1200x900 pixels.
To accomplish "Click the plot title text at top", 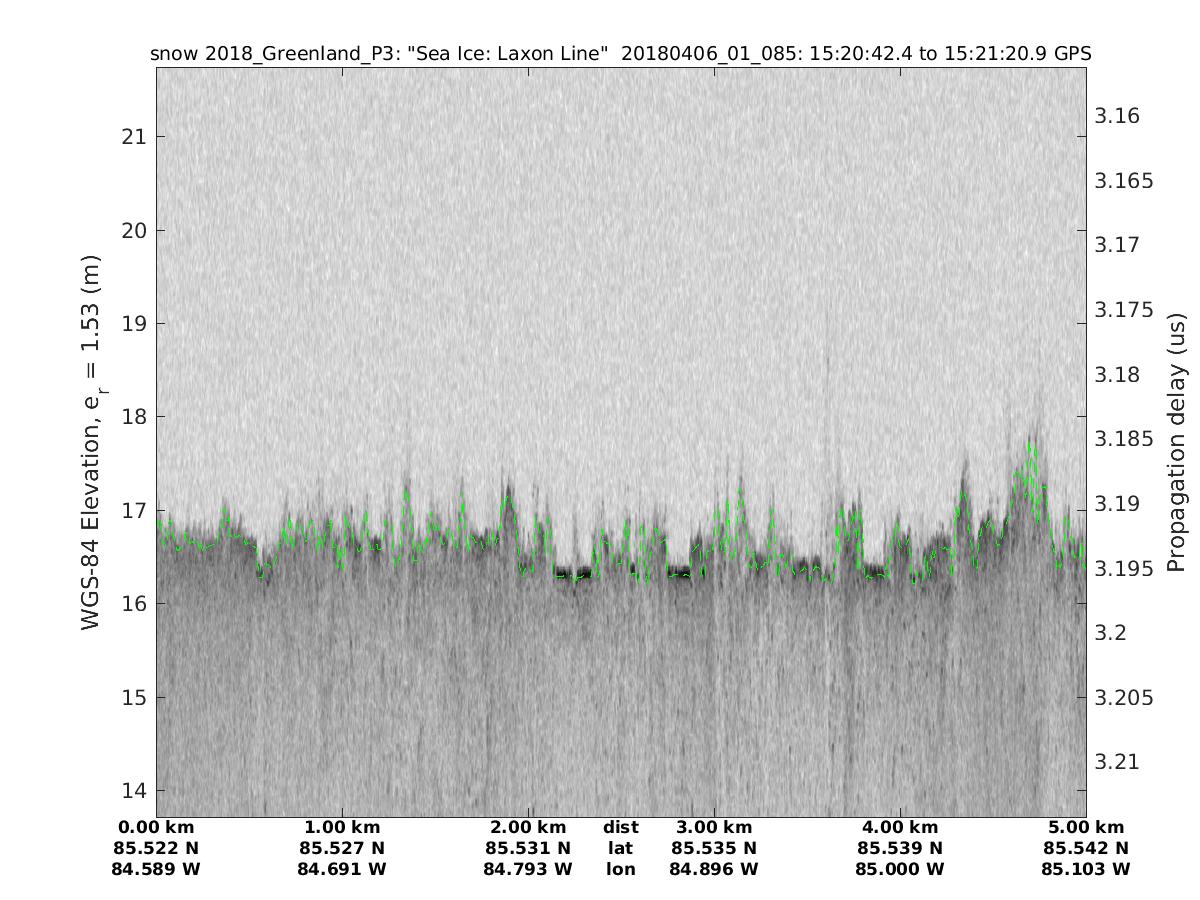I will tap(620, 53).
